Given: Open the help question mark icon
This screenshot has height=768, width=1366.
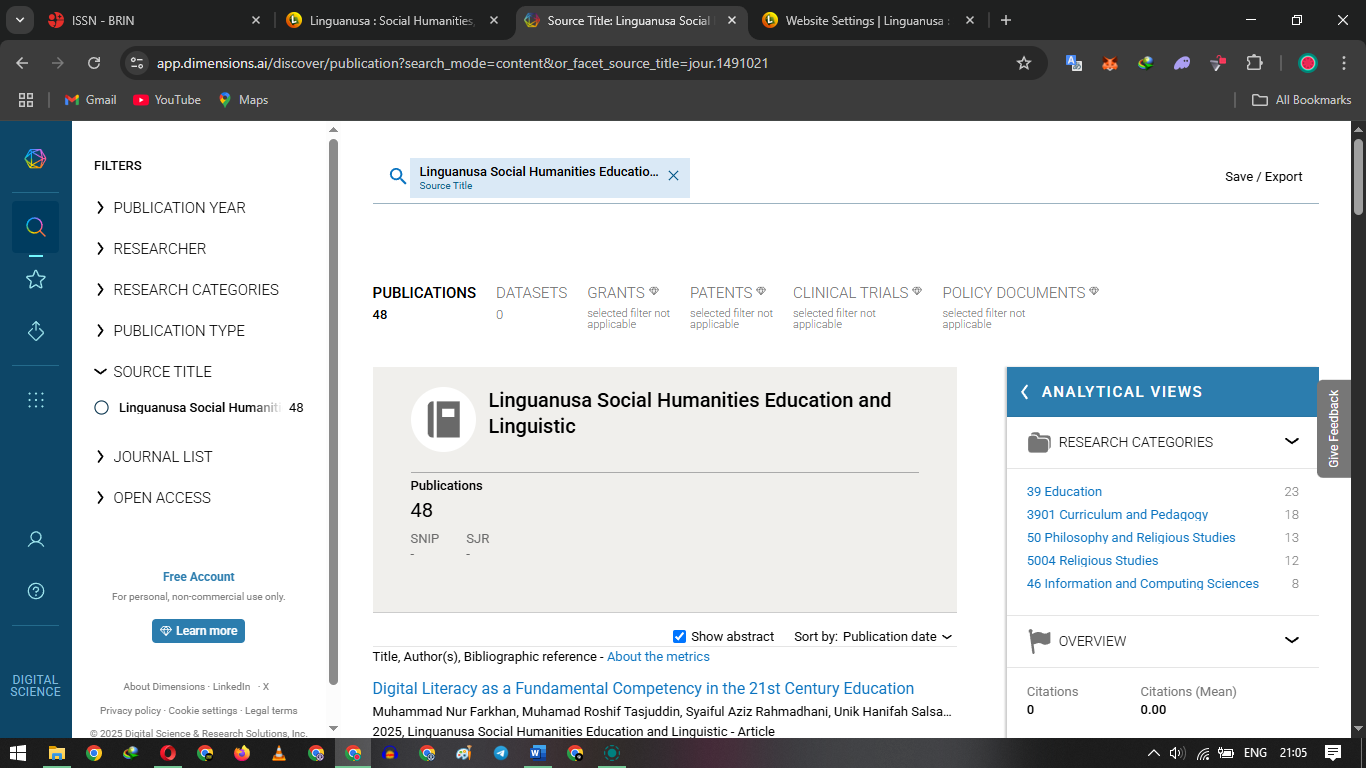Looking at the screenshot, I should (x=35, y=591).
